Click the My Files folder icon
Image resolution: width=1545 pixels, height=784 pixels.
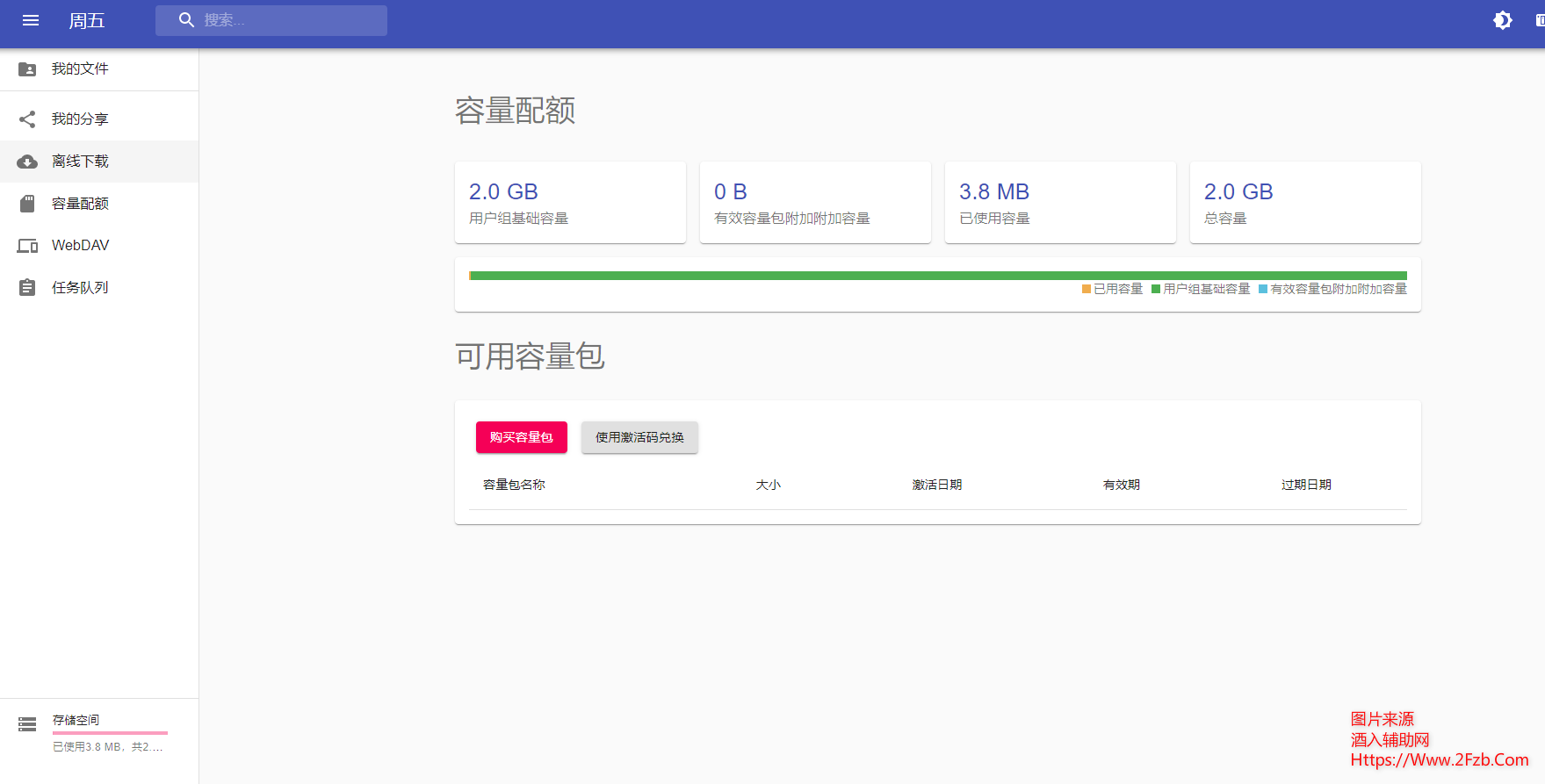(x=27, y=69)
